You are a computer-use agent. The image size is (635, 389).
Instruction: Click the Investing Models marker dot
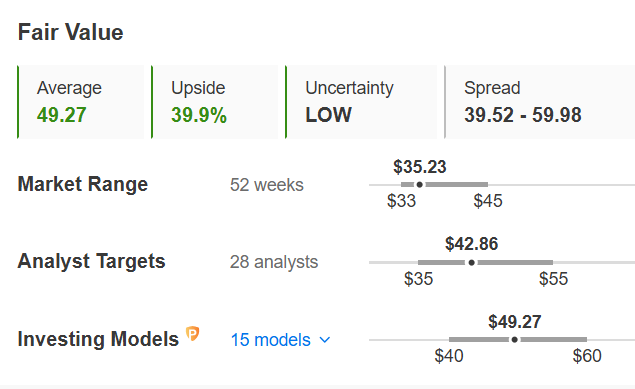(x=514, y=340)
